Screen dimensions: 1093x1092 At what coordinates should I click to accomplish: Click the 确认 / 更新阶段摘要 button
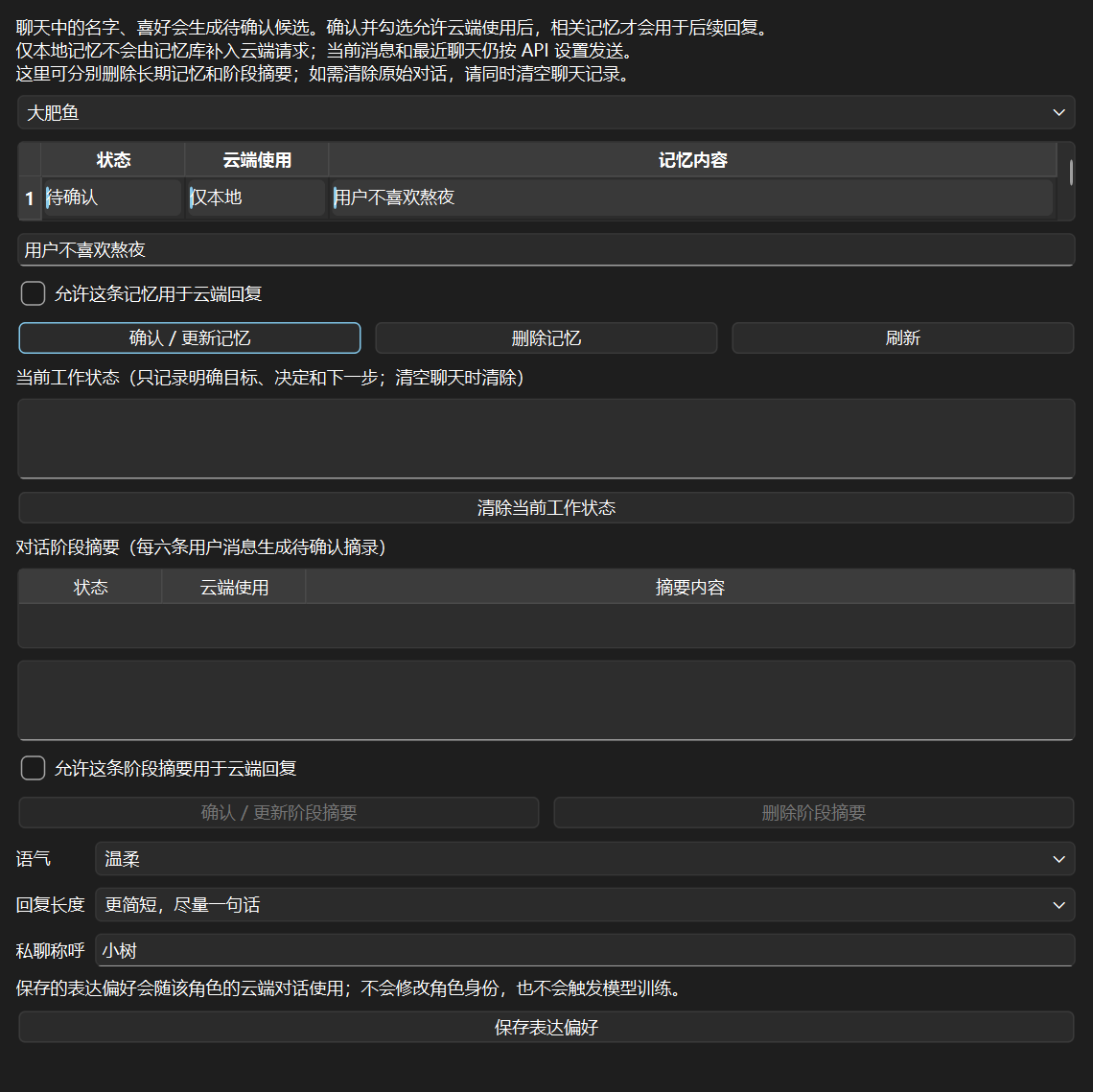(279, 813)
